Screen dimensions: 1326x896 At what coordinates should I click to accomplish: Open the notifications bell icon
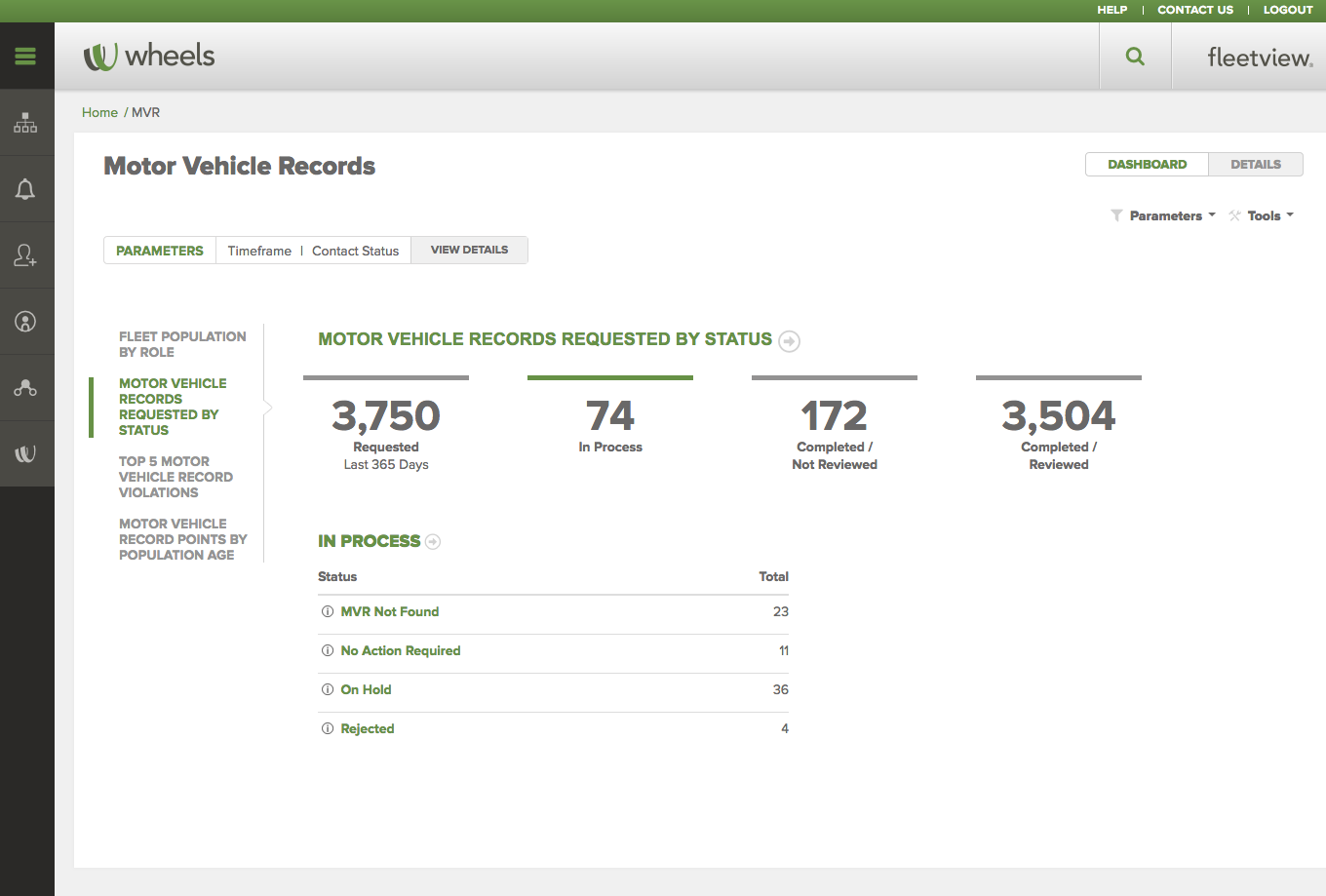point(26,189)
